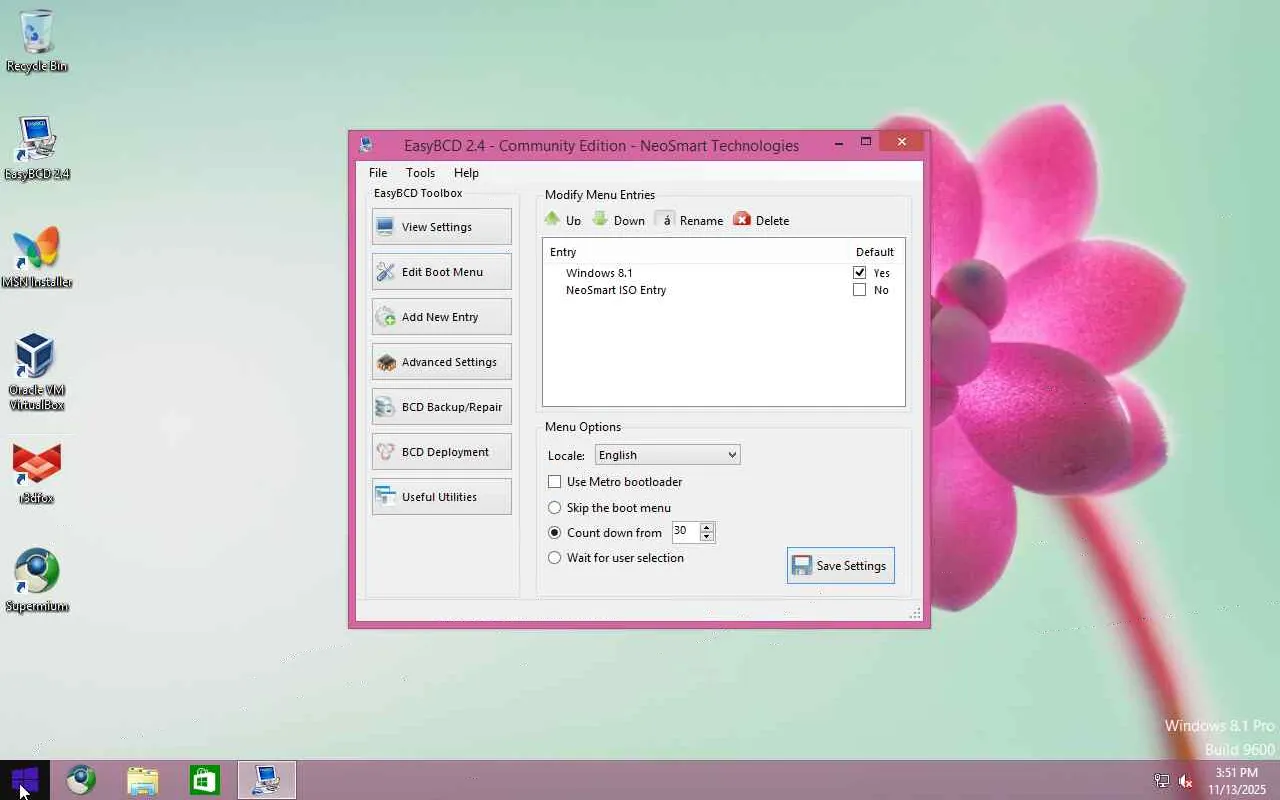Minimize the EasyBCD window
The height and width of the screenshot is (800, 1280).
(838, 143)
